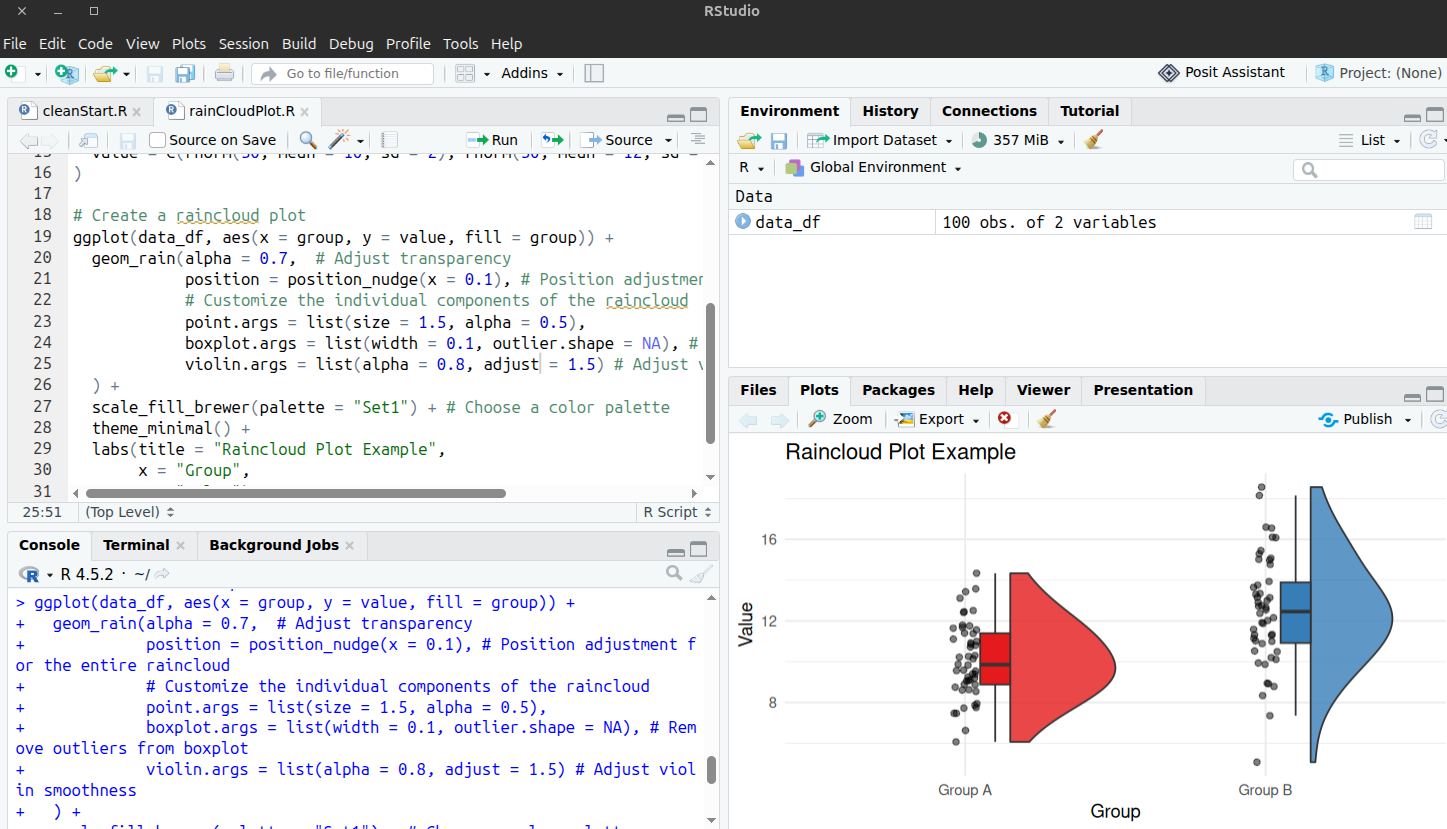Viewport: 1447px width, 829px height.
Task: Click the find/replace magnifier in editor toolbar
Action: [x=308, y=140]
